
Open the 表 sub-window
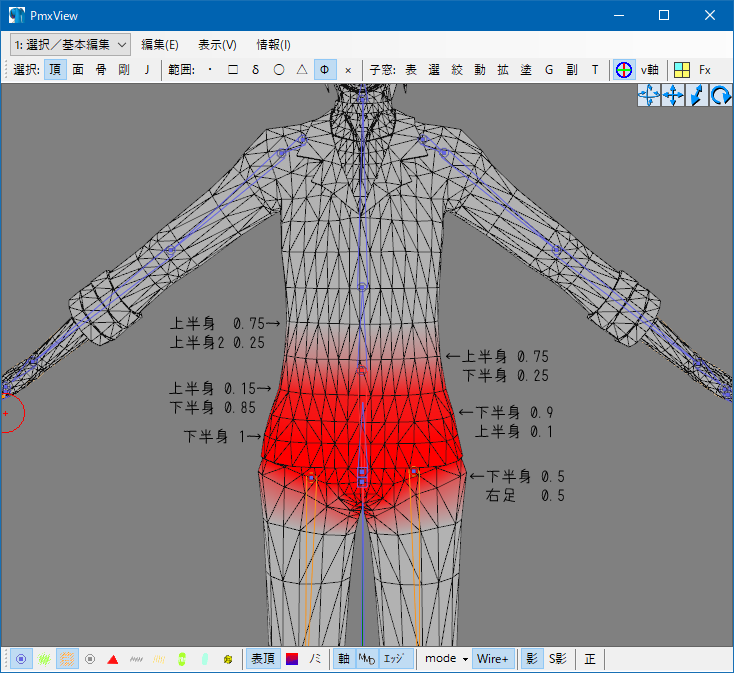point(411,70)
